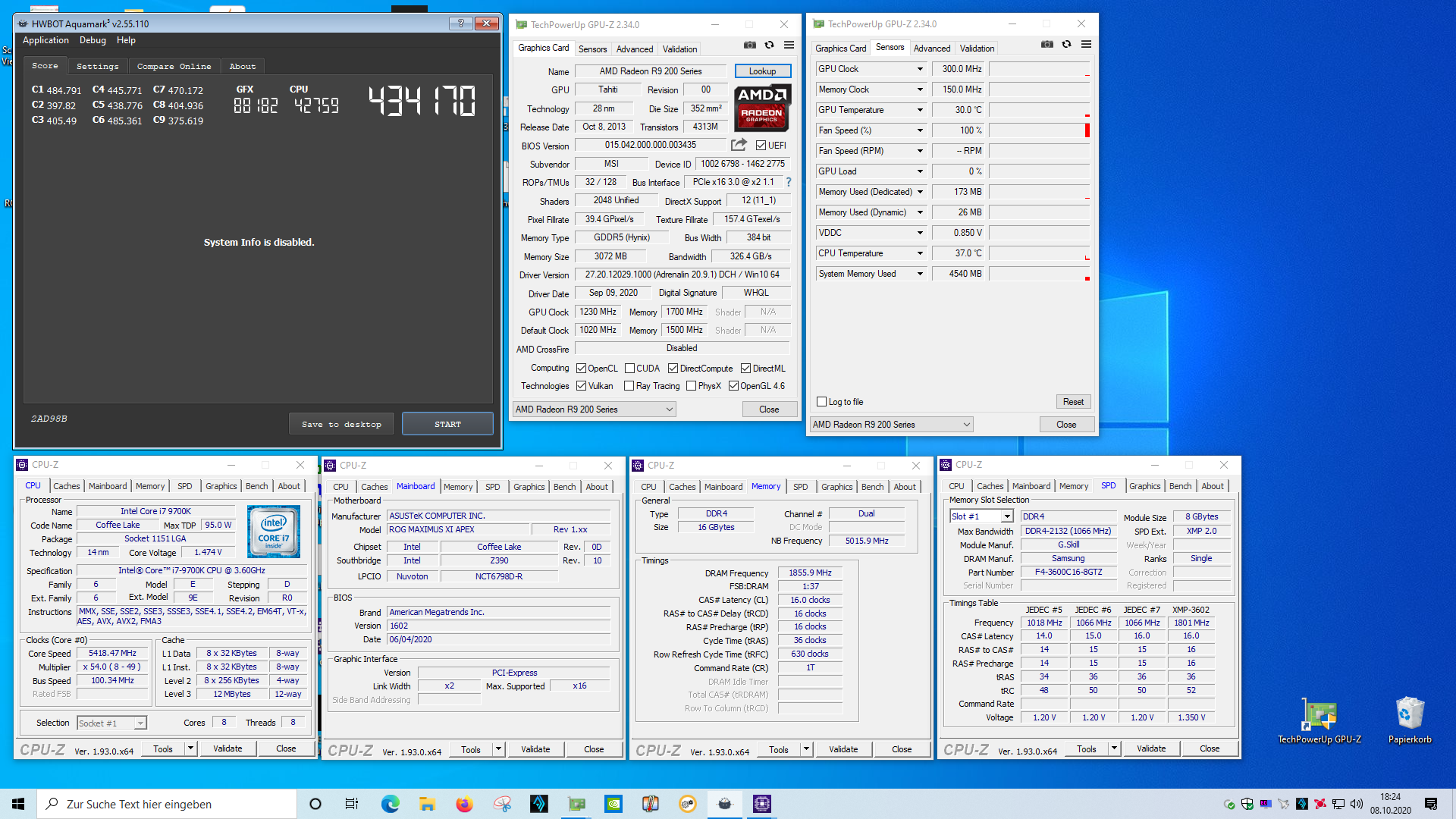Switch to Compare Online tab in Aquamark
Screen dimensions: 1456x819
click(174, 66)
